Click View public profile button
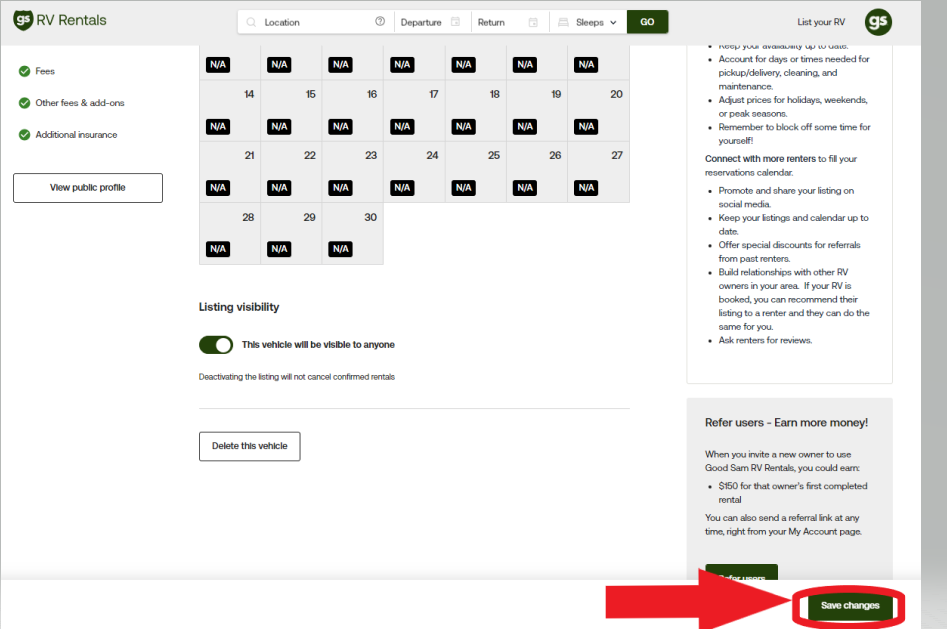The image size is (947, 629). coord(88,188)
